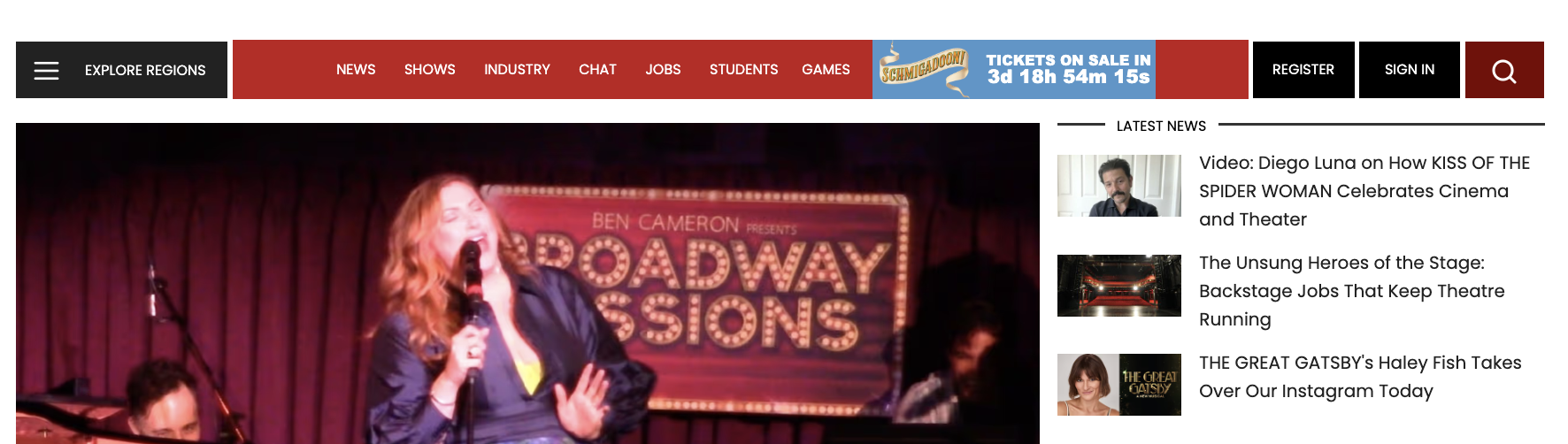Open the Great Gatsby Haley Fish thumbnail

[x=1119, y=385]
